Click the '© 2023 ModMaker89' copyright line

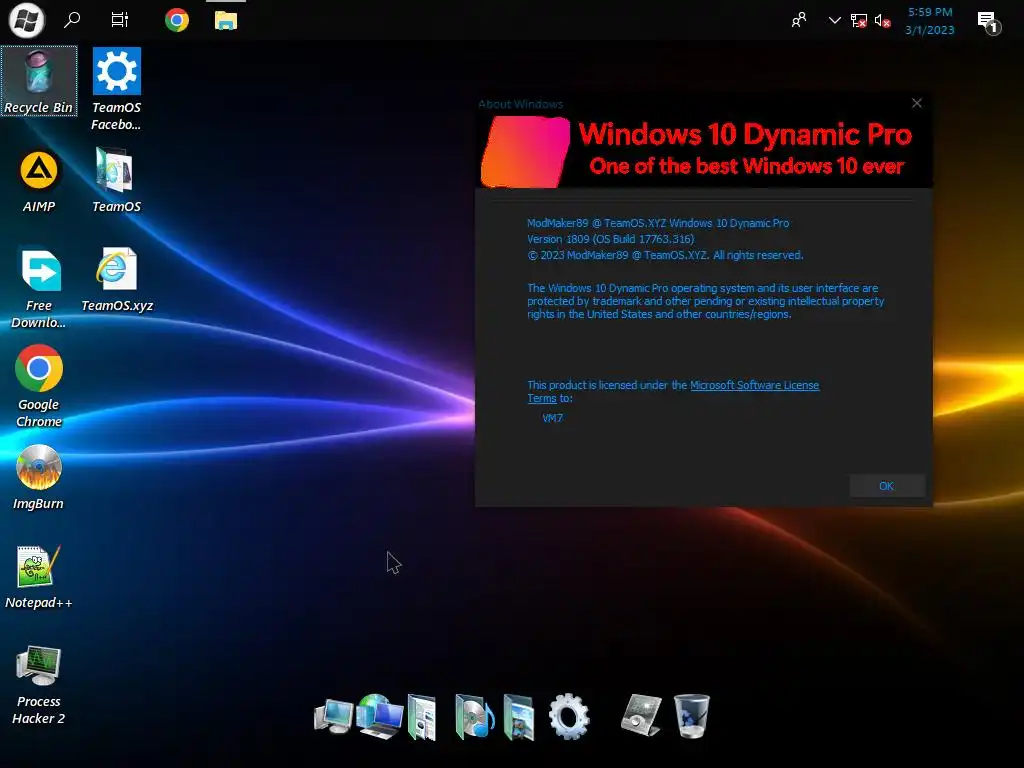click(665, 255)
